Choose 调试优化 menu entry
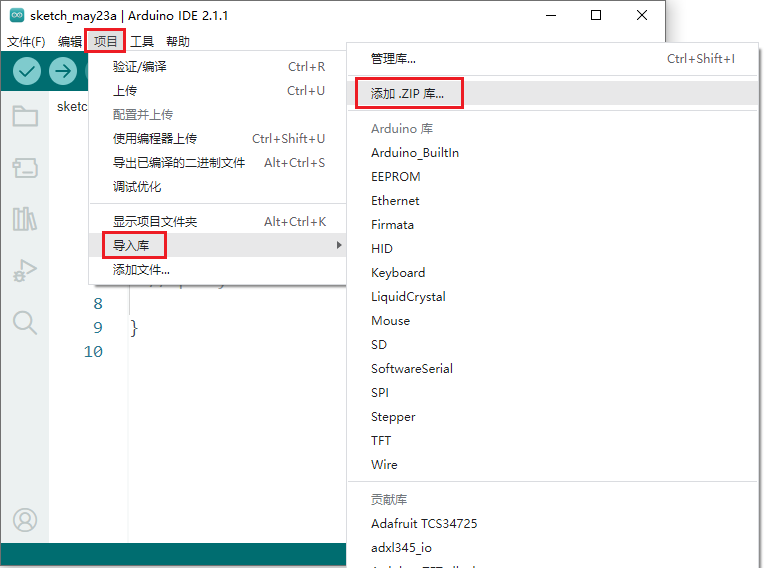This screenshot has width=764, height=568. point(218,187)
